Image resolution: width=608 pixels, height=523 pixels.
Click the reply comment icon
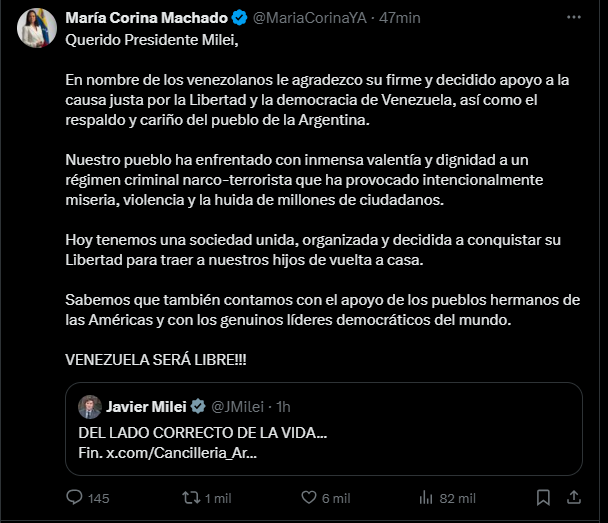click(74, 497)
